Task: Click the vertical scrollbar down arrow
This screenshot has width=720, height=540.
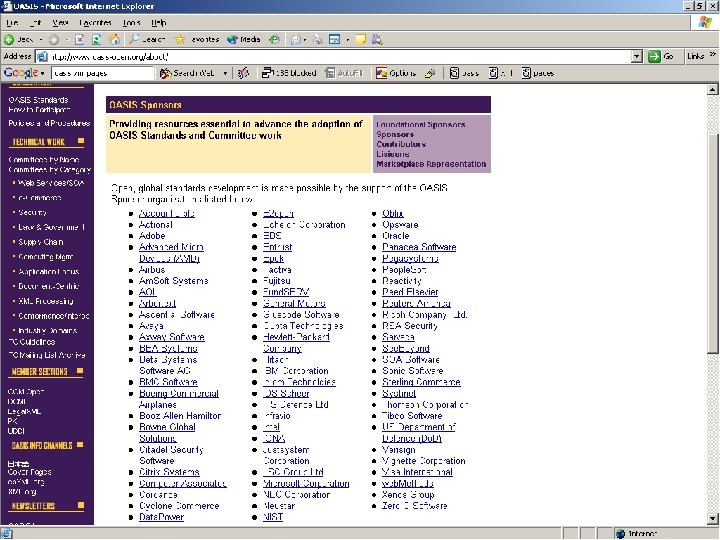Action: [x=713, y=518]
